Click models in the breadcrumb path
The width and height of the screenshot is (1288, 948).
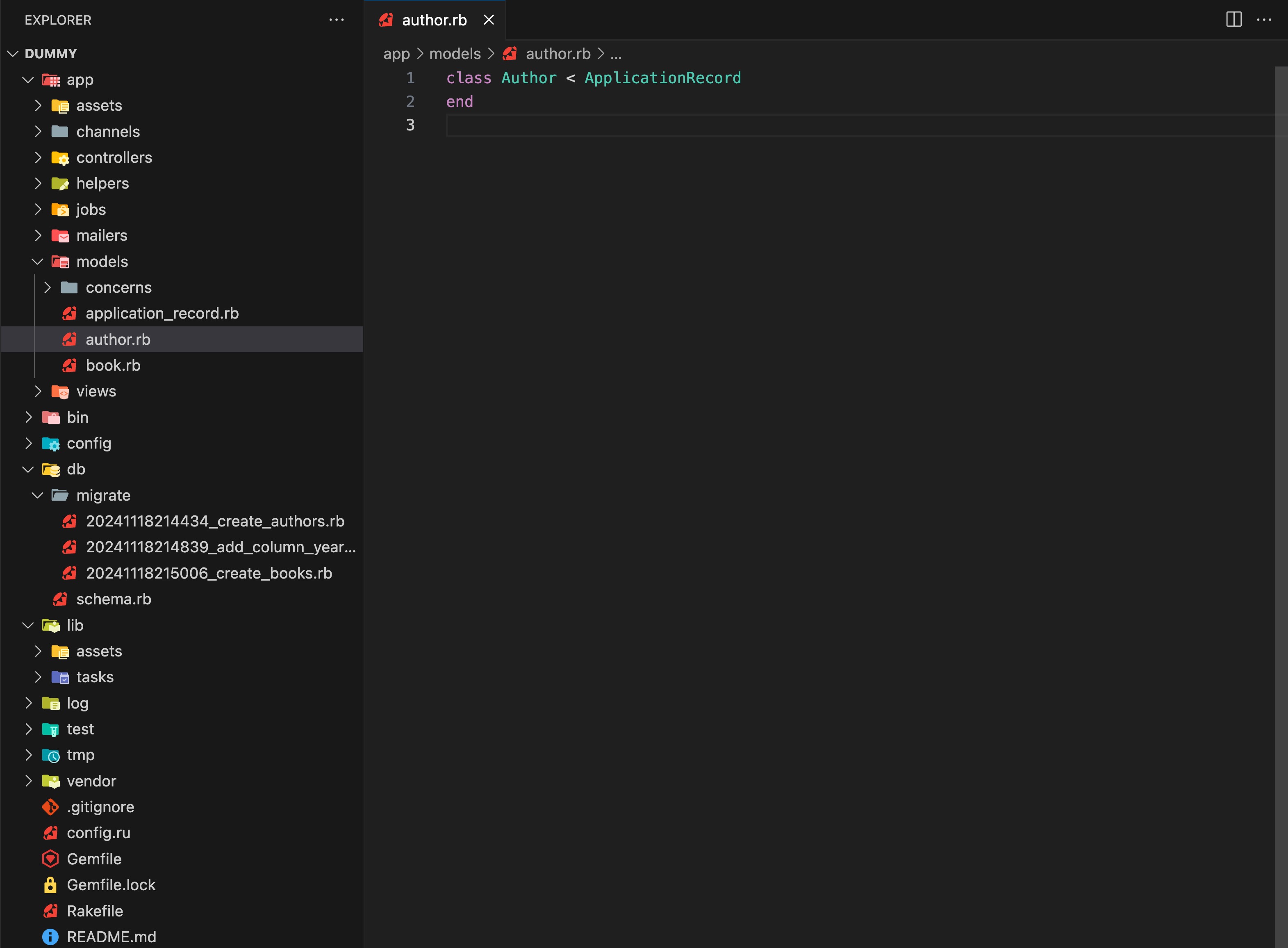(x=454, y=54)
